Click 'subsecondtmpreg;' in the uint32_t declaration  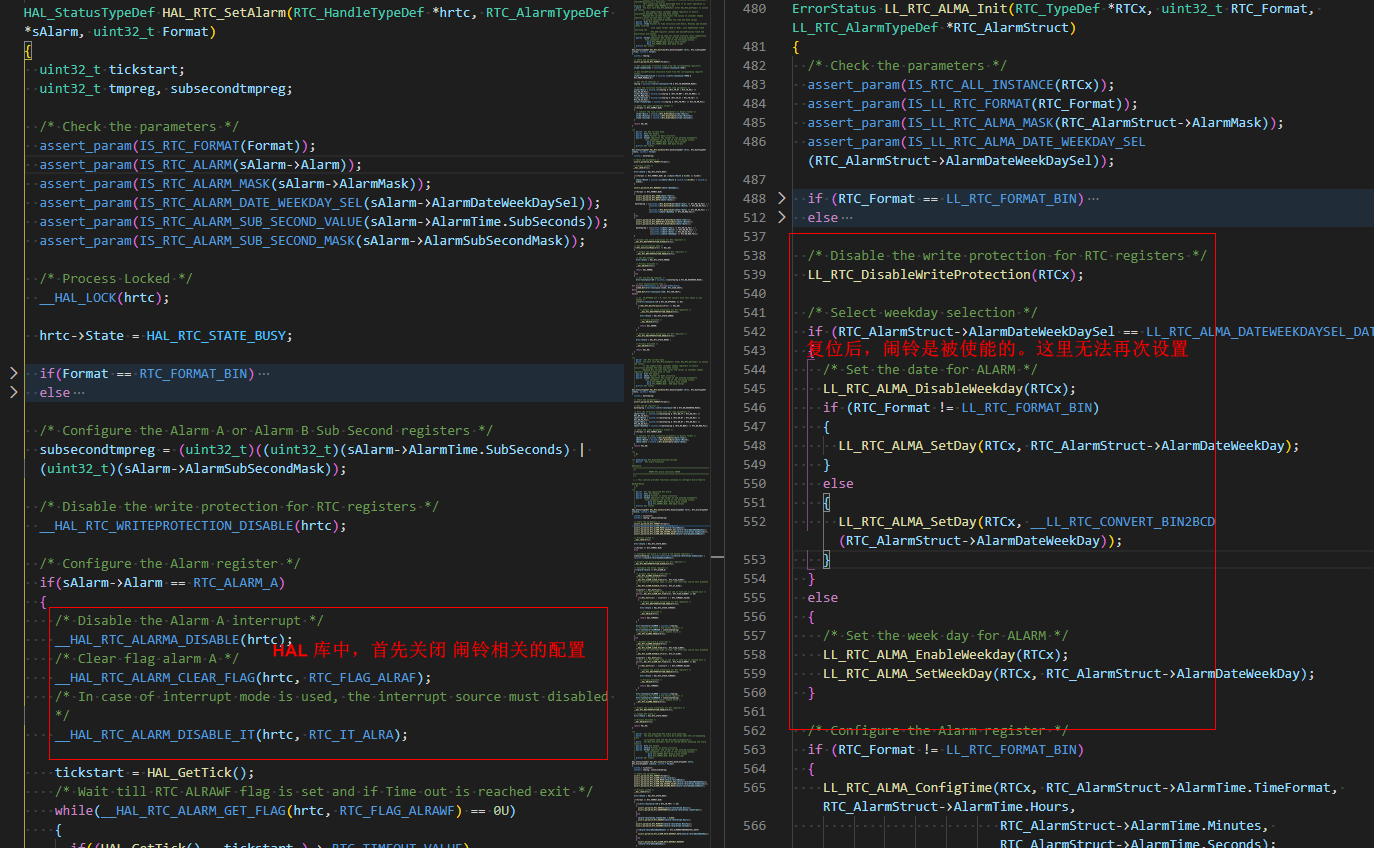(232, 89)
